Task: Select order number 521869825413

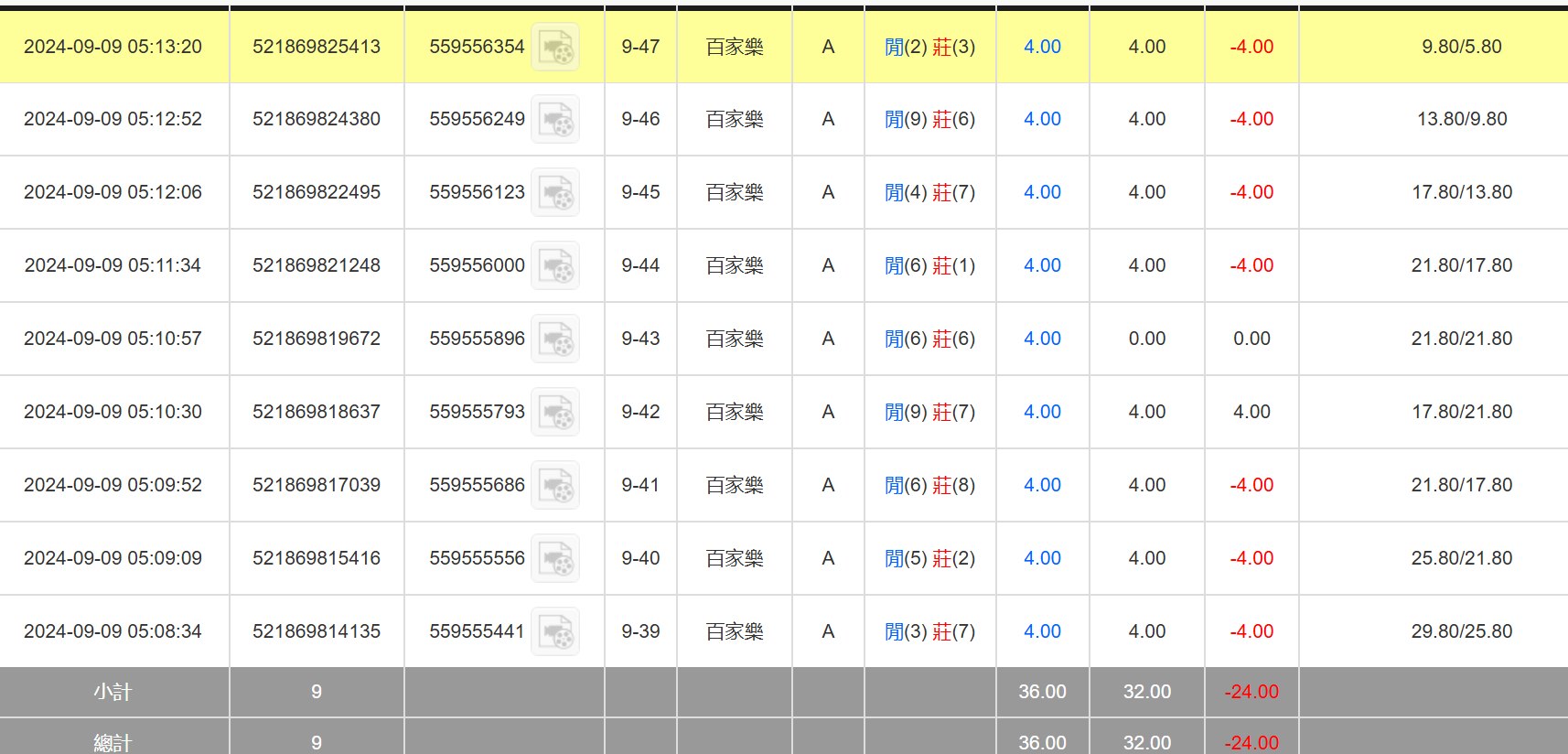Action: (317, 47)
